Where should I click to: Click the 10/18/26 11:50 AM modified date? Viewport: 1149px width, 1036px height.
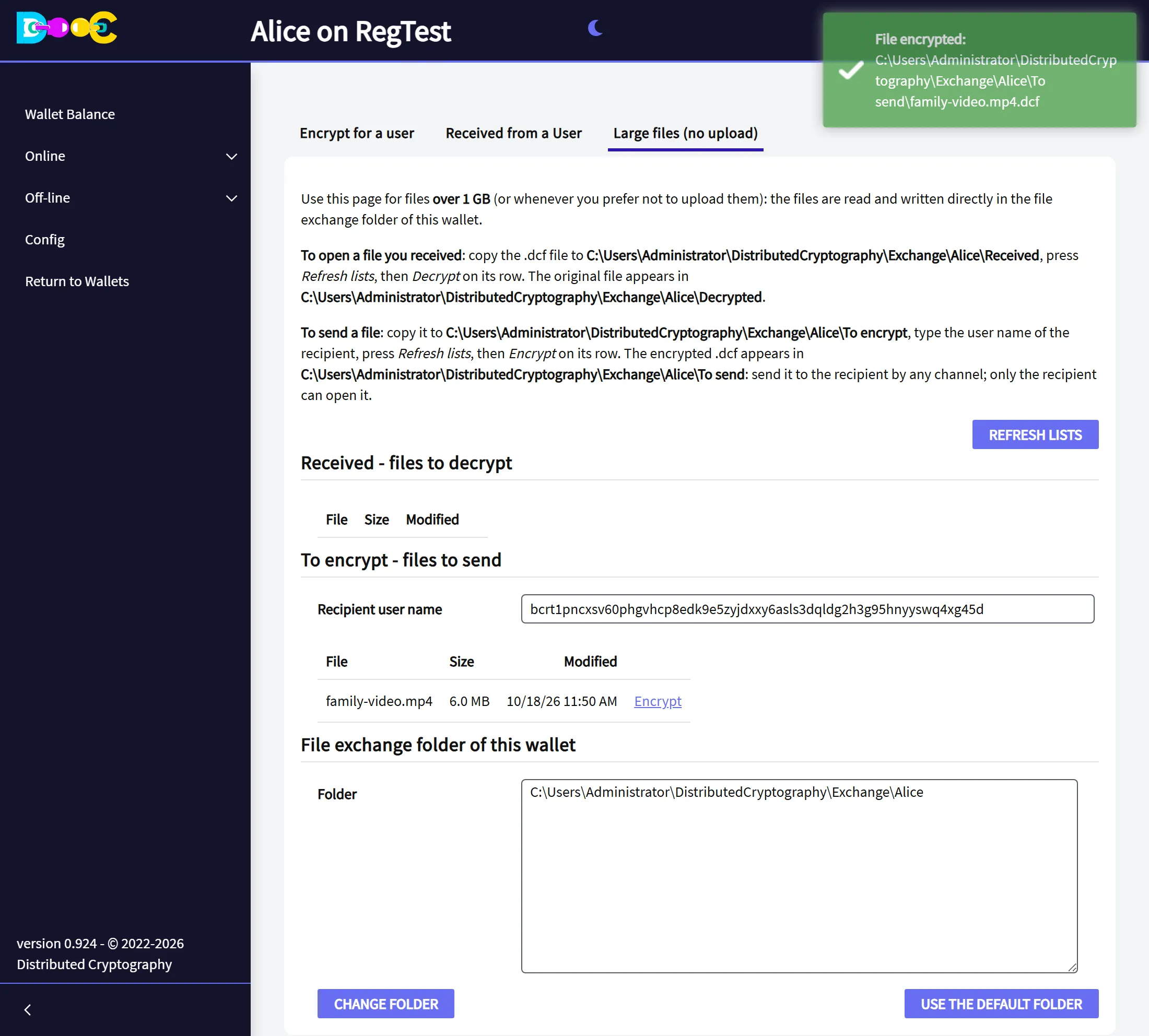pyautogui.click(x=561, y=701)
